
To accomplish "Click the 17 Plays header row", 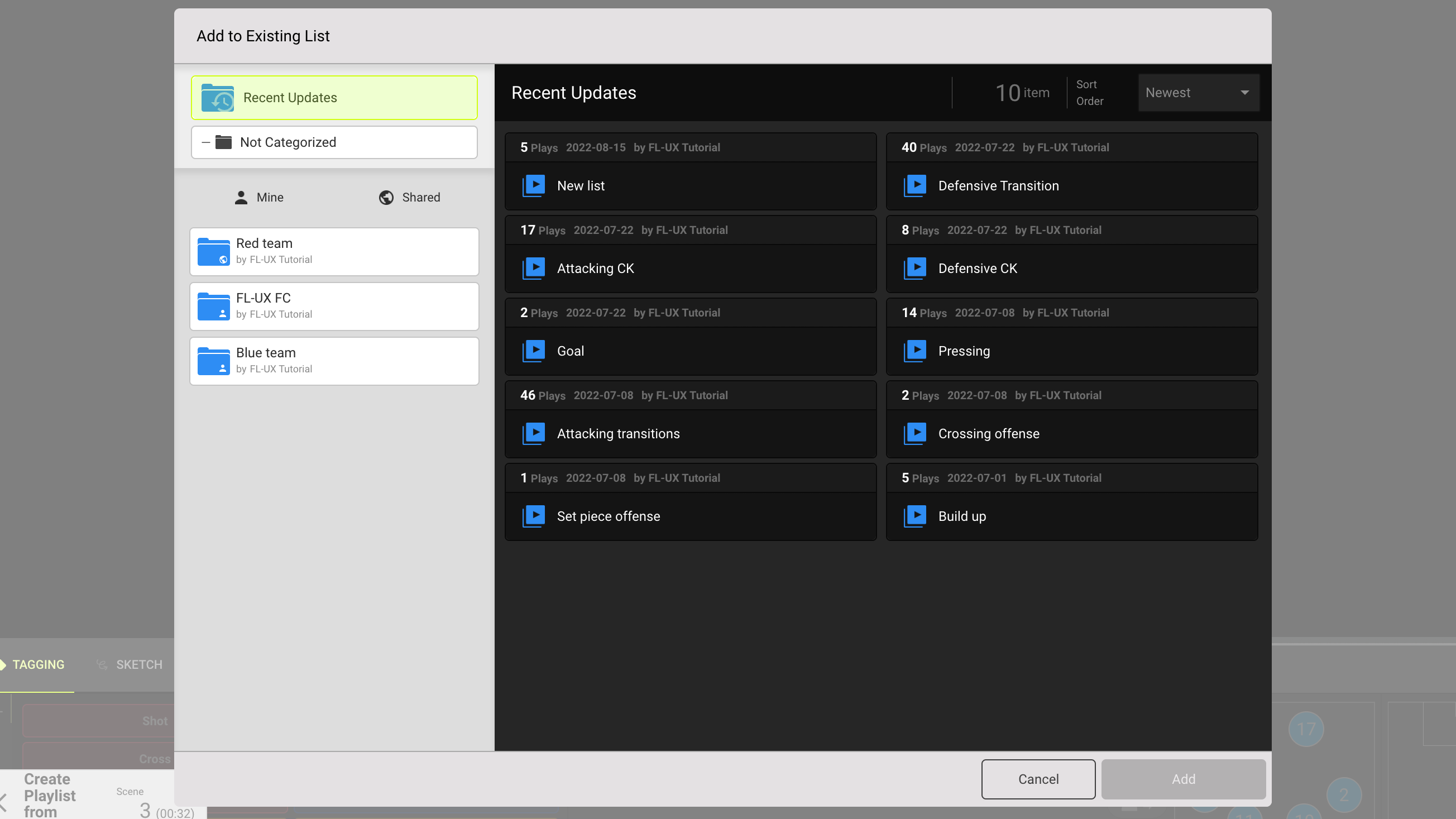I will pyautogui.click(x=691, y=230).
